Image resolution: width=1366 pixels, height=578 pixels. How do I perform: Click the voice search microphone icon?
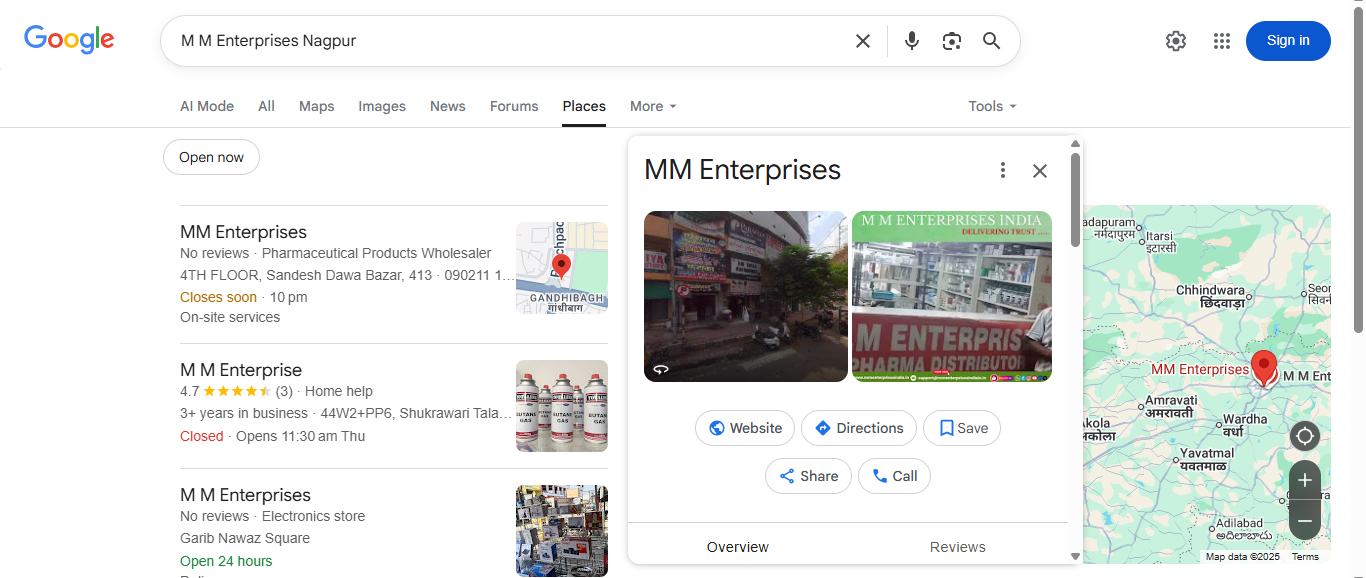click(911, 41)
